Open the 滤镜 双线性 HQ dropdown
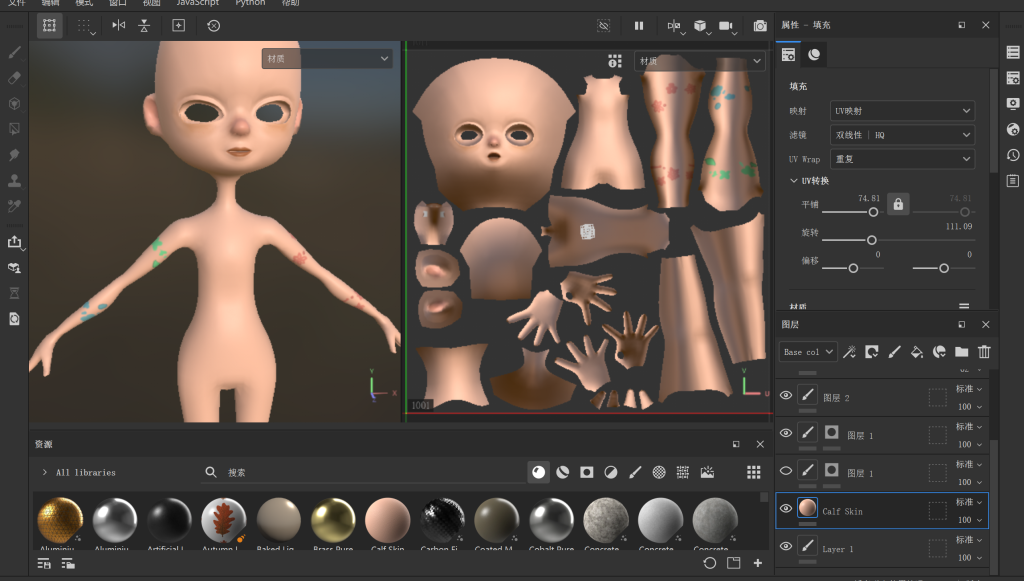Viewport: 1024px width, 581px height. coord(902,135)
